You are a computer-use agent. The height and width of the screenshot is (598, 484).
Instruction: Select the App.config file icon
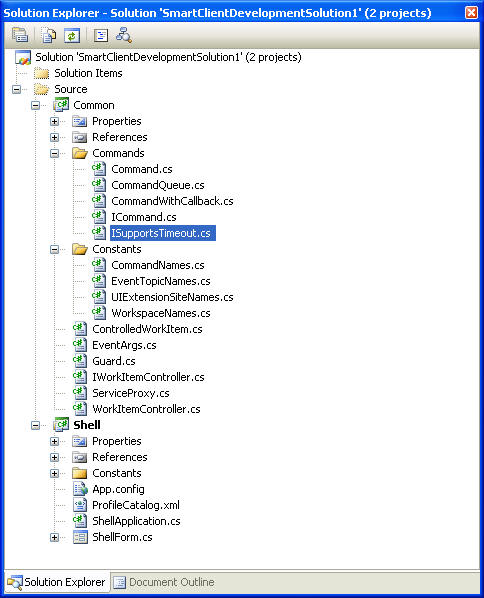pyautogui.click(x=80, y=489)
